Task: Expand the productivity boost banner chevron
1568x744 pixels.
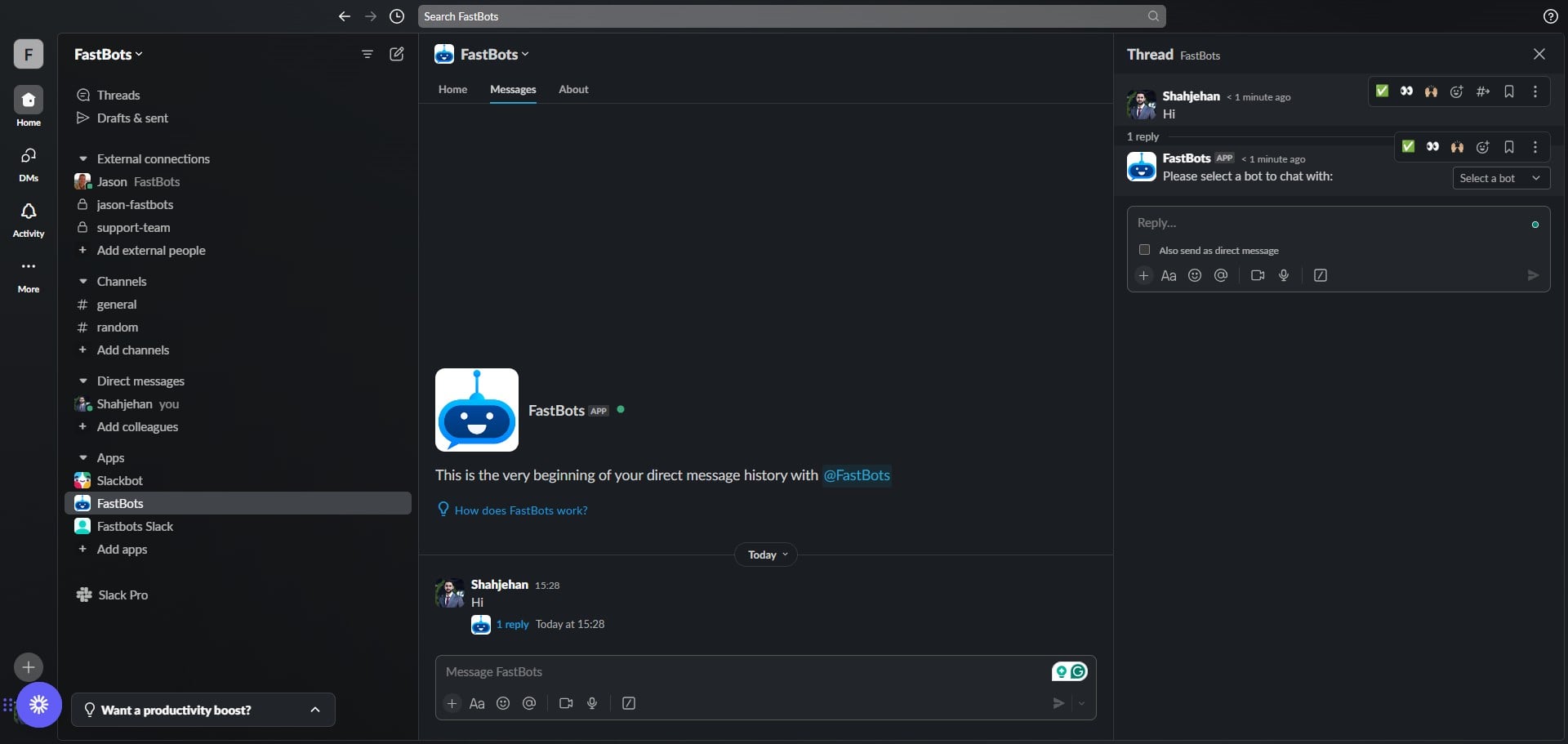Action: (x=315, y=710)
